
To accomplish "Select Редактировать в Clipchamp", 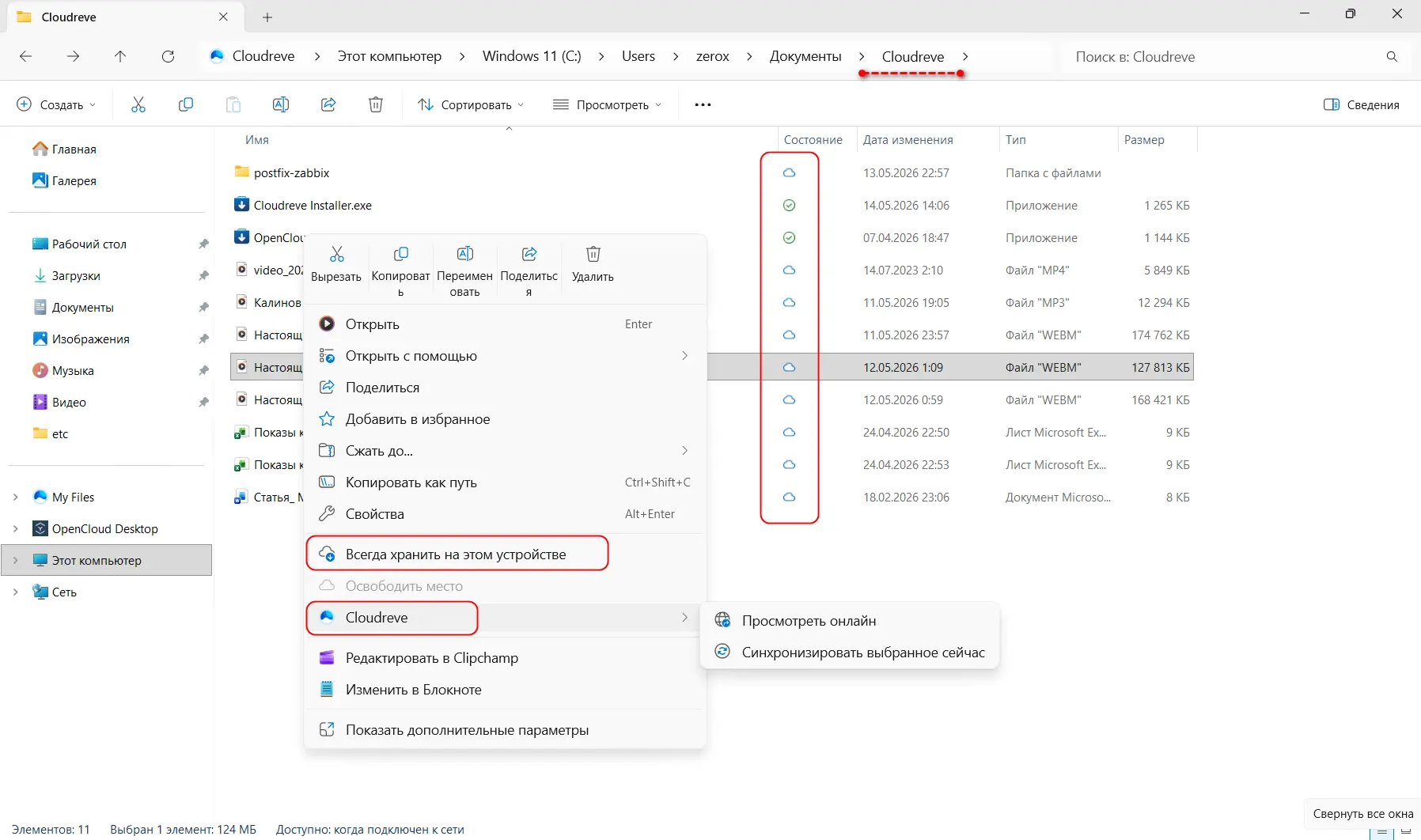I will (505, 658).
